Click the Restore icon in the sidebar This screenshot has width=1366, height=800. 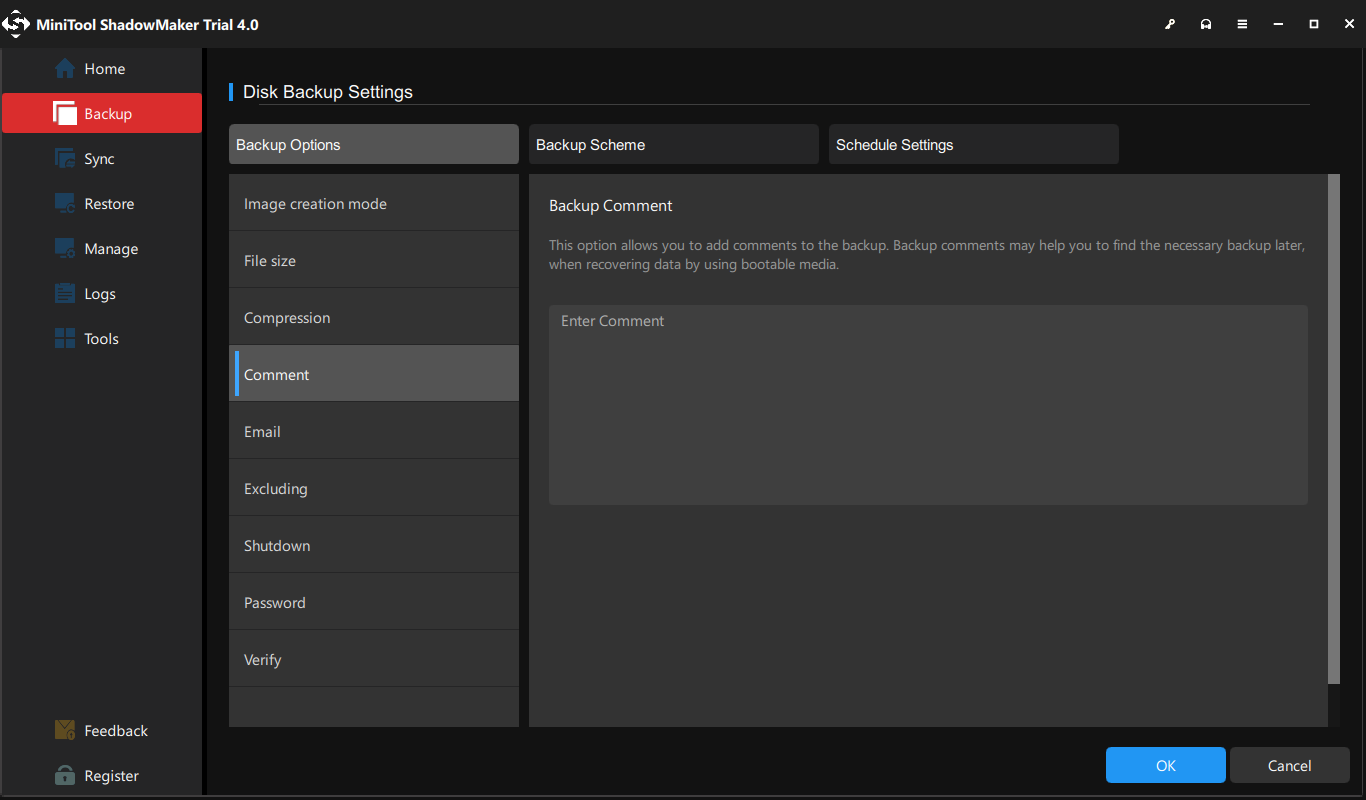[65, 204]
